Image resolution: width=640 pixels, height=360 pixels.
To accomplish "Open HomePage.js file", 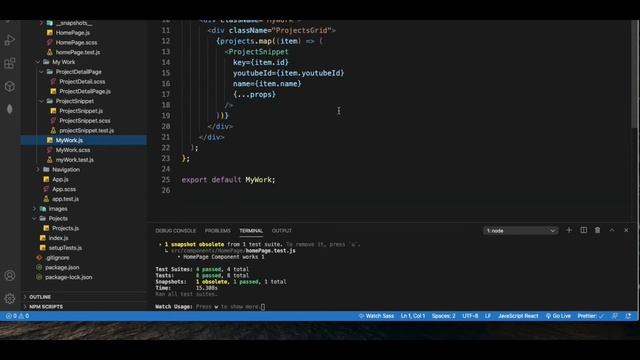I will tap(73, 33).
